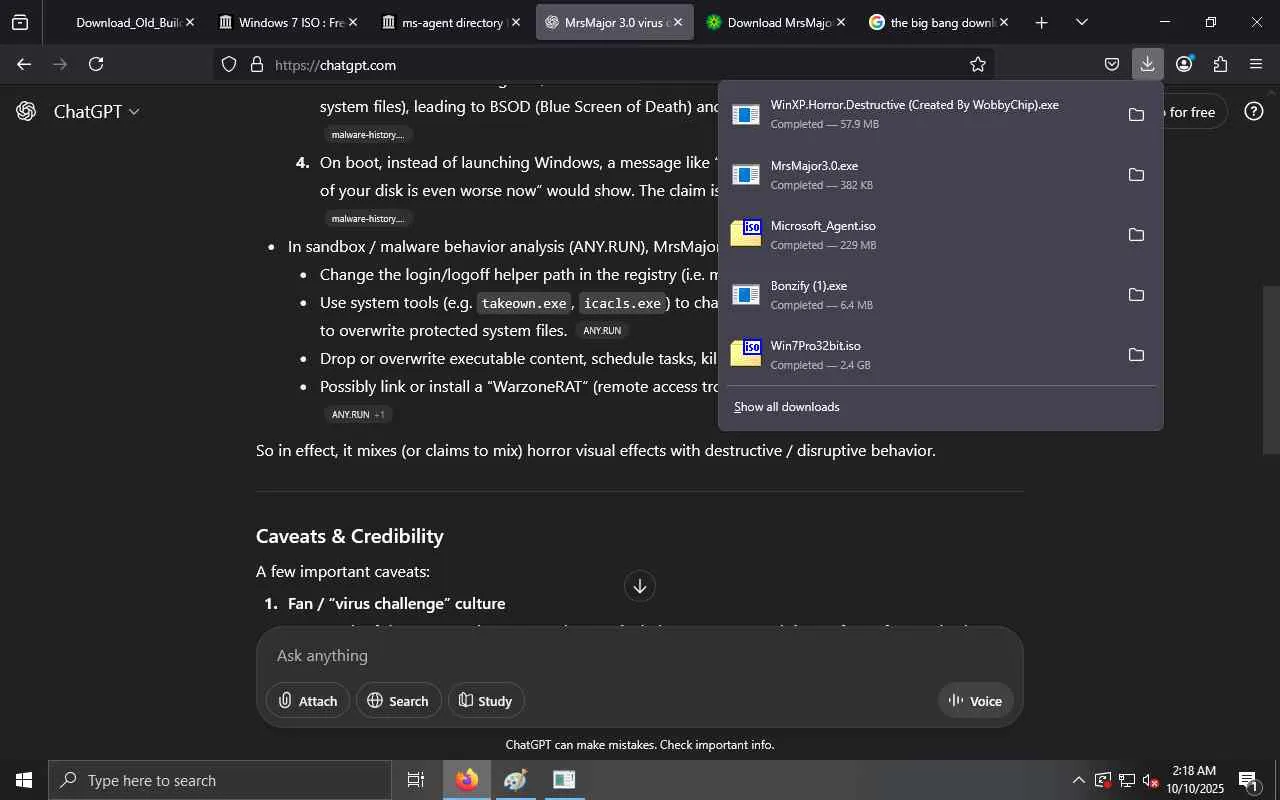Focus the Ask anything message field
Viewport: 1280px width, 800px height.
[x=640, y=656]
